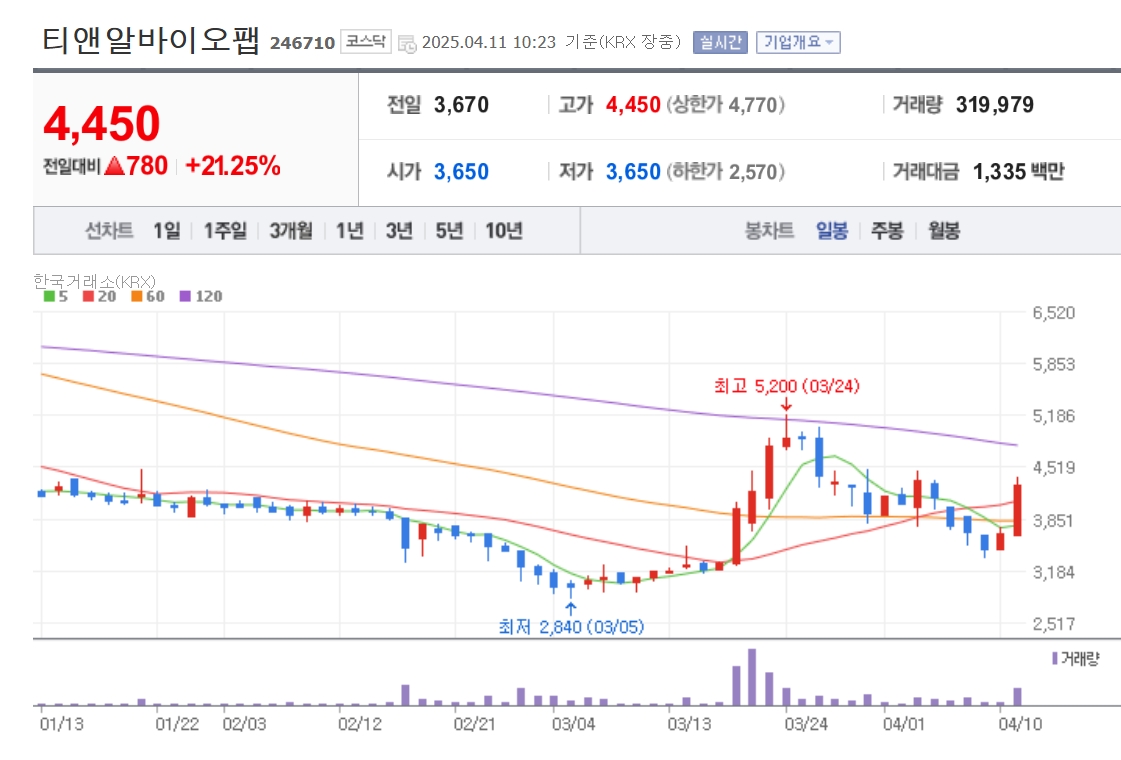The height and width of the screenshot is (760, 1121).
Task: Click the 최고 5,200 high marker
Action: [x=786, y=386]
